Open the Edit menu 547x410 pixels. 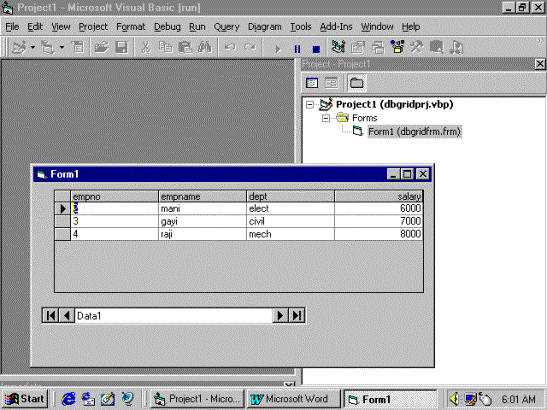35,27
